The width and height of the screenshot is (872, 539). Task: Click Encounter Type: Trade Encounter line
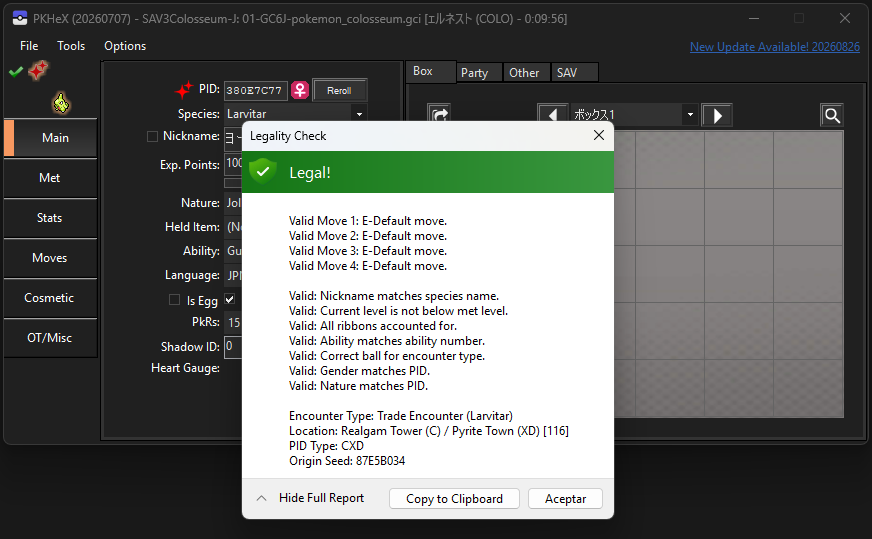[400, 416]
